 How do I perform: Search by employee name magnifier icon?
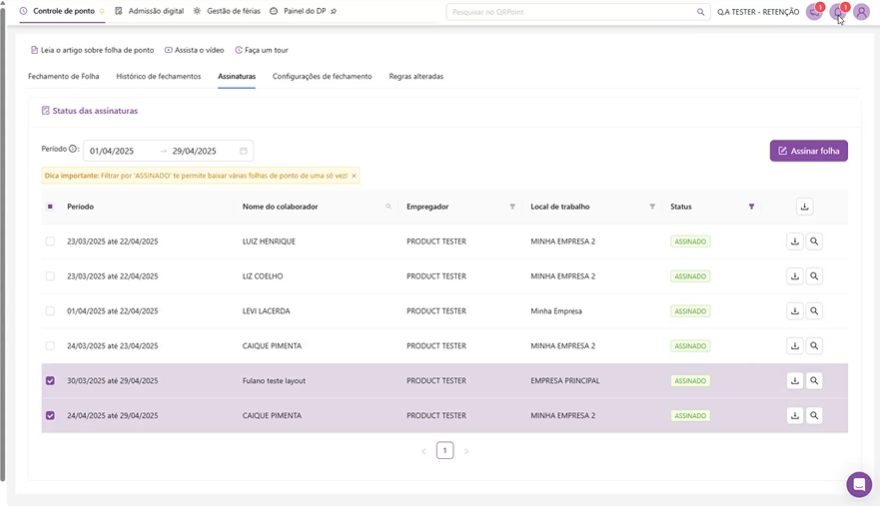click(389, 206)
